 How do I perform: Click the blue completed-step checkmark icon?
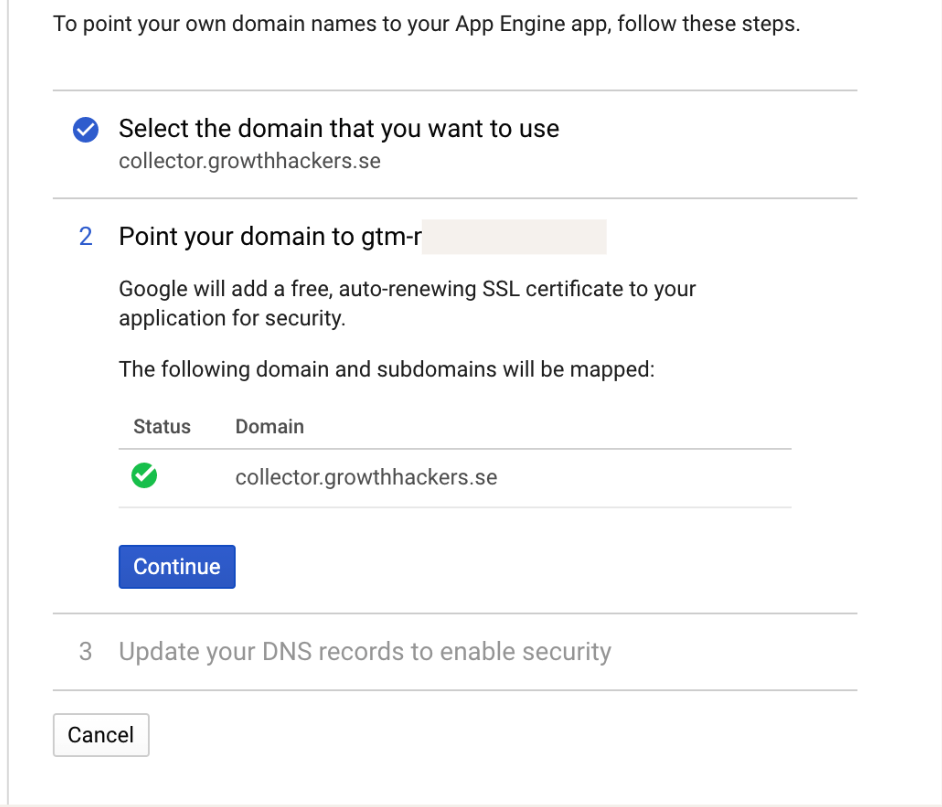[86, 130]
